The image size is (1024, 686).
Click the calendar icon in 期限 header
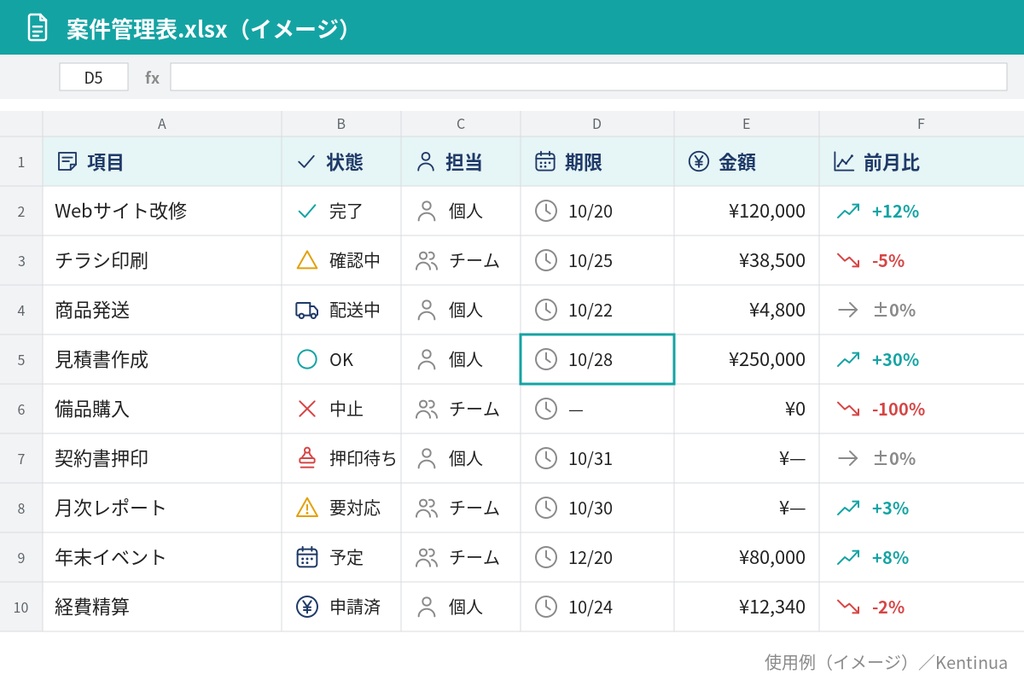(x=545, y=161)
